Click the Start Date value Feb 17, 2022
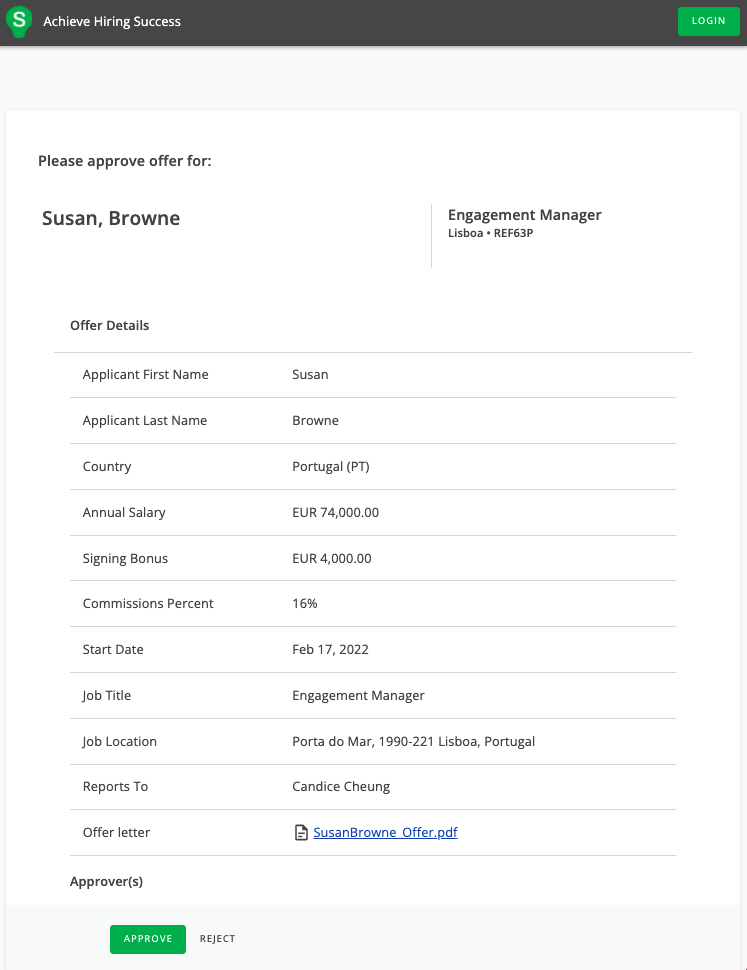 coord(330,650)
